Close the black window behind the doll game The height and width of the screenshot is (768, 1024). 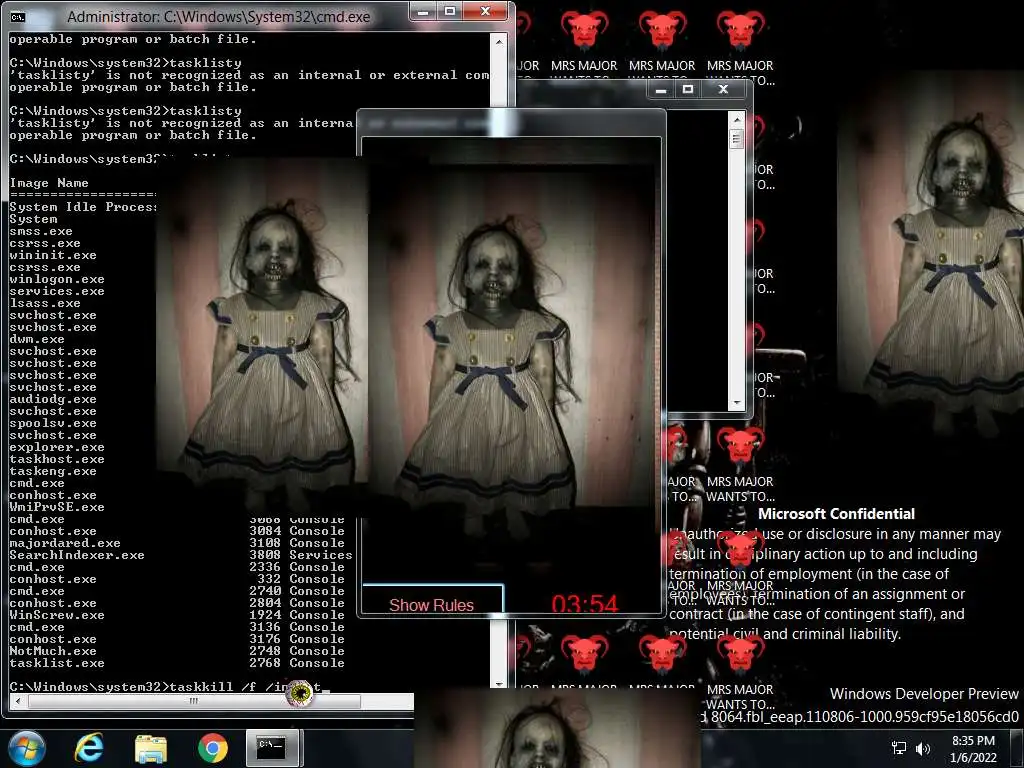723,89
